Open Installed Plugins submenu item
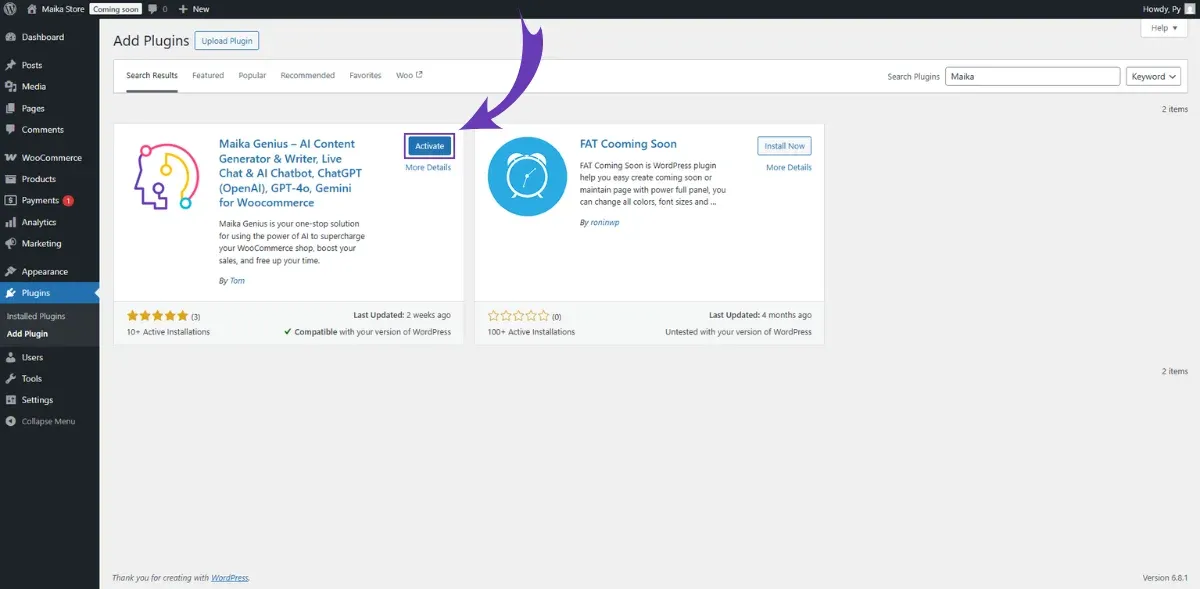 36,316
